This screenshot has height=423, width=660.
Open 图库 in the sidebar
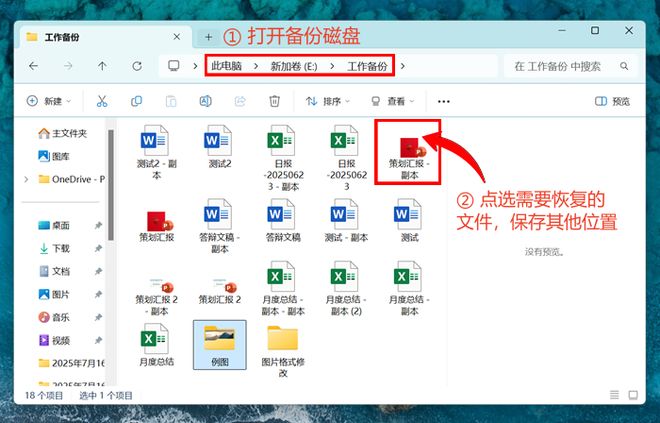[x=54, y=156]
